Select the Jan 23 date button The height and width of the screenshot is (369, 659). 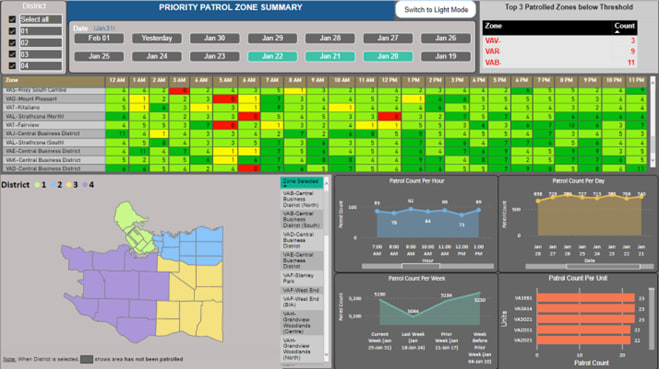(x=214, y=56)
